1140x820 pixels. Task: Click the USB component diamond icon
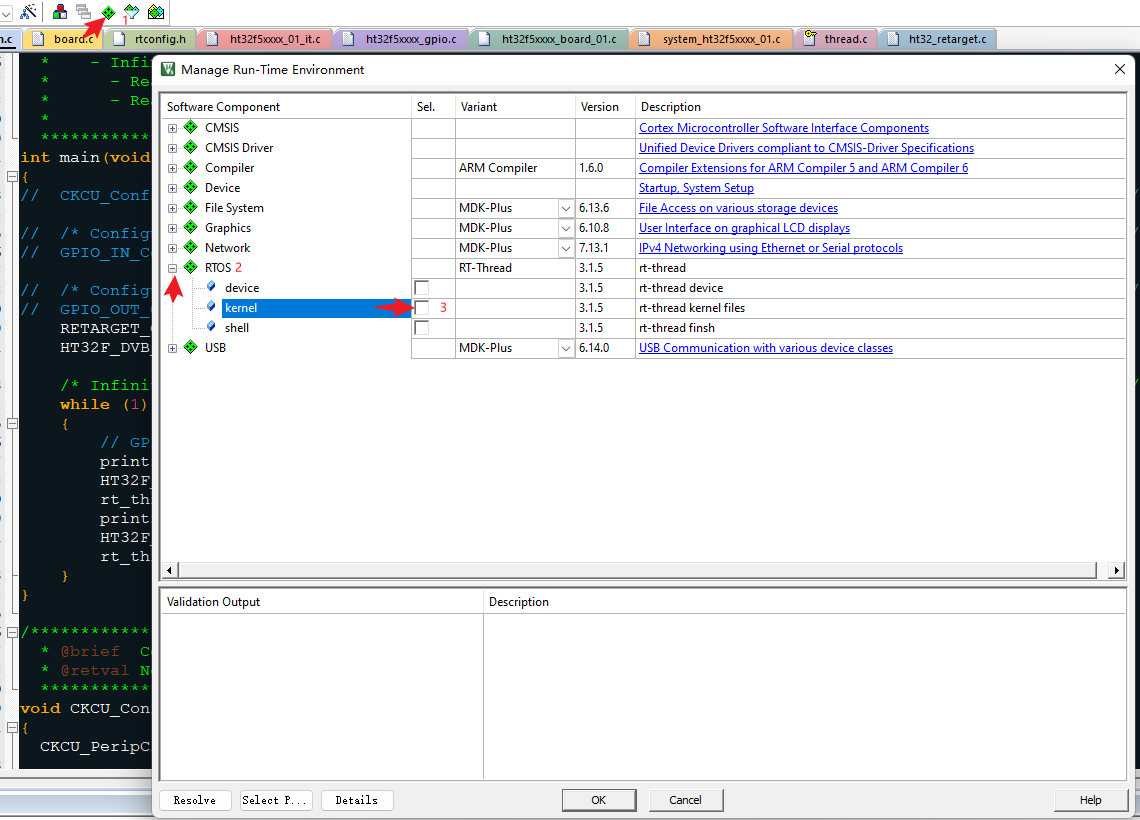click(x=191, y=348)
